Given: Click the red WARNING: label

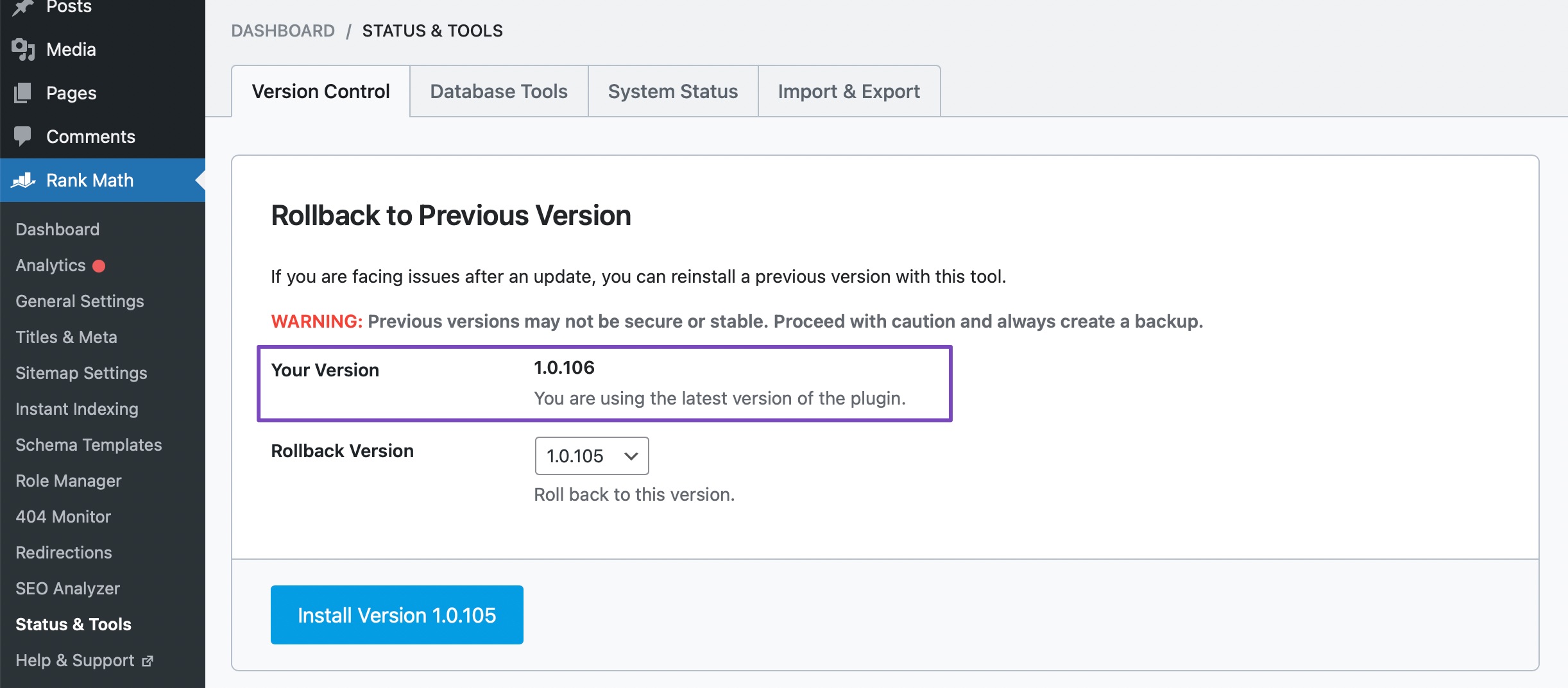Looking at the screenshot, I should click(x=317, y=321).
